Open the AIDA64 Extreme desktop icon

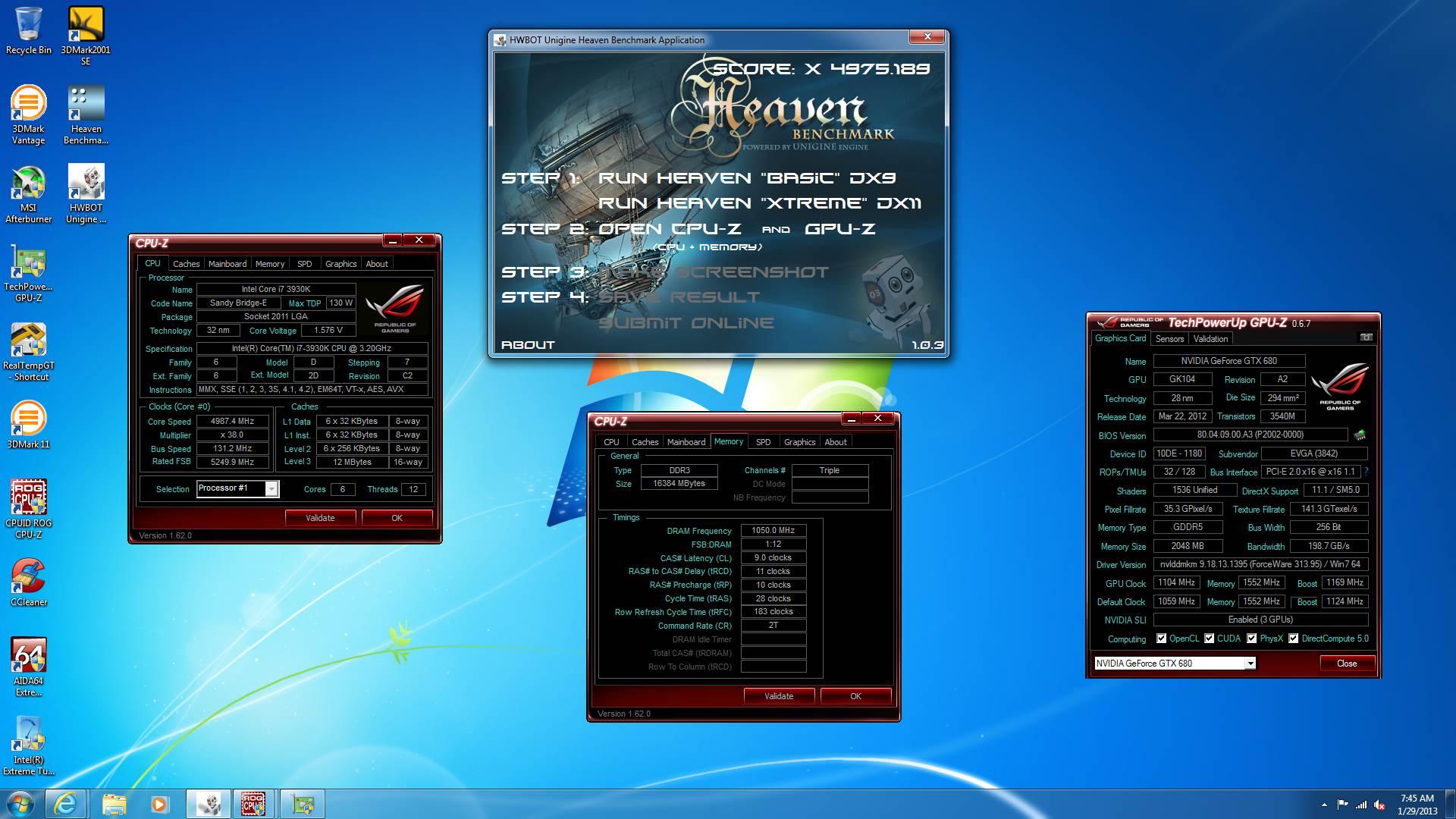click(29, 667)
